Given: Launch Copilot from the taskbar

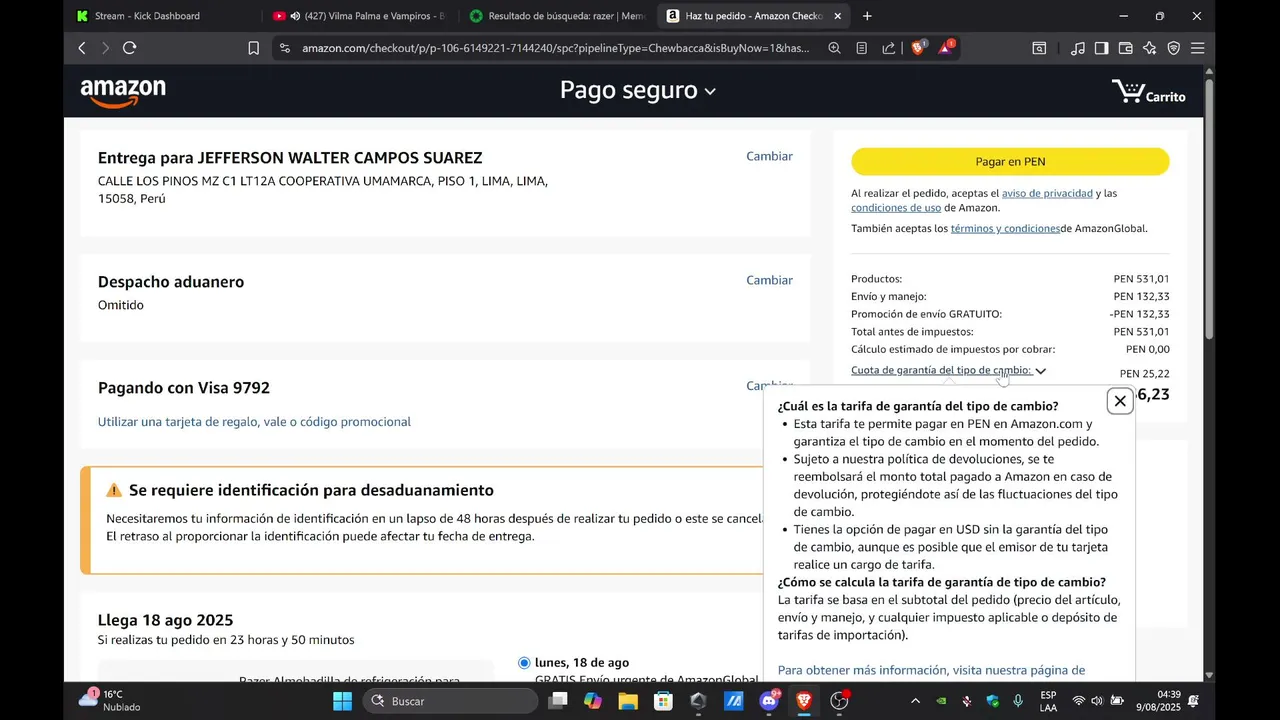Looking at the screenshot, I should 593,701.
